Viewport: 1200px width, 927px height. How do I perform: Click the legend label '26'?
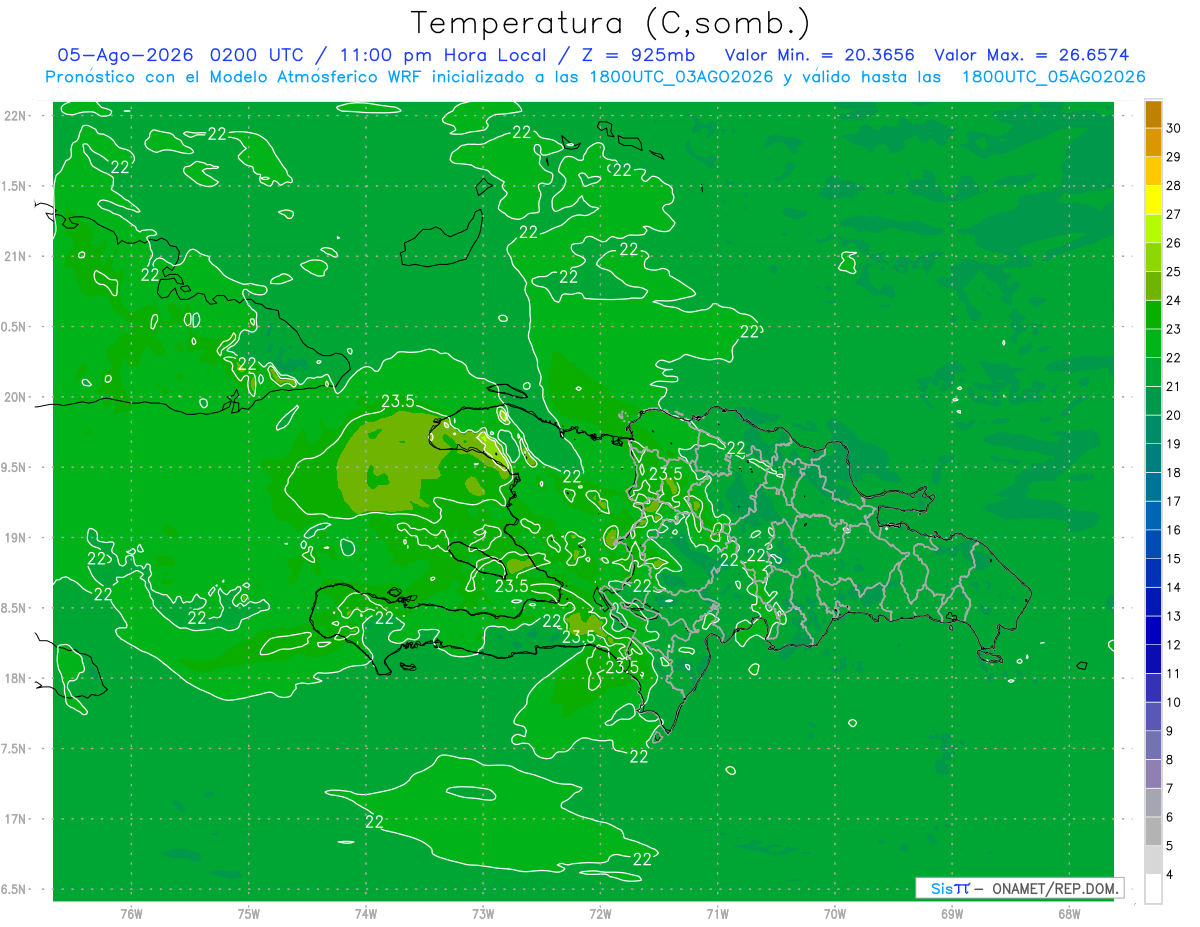[x=1173, y=243]
